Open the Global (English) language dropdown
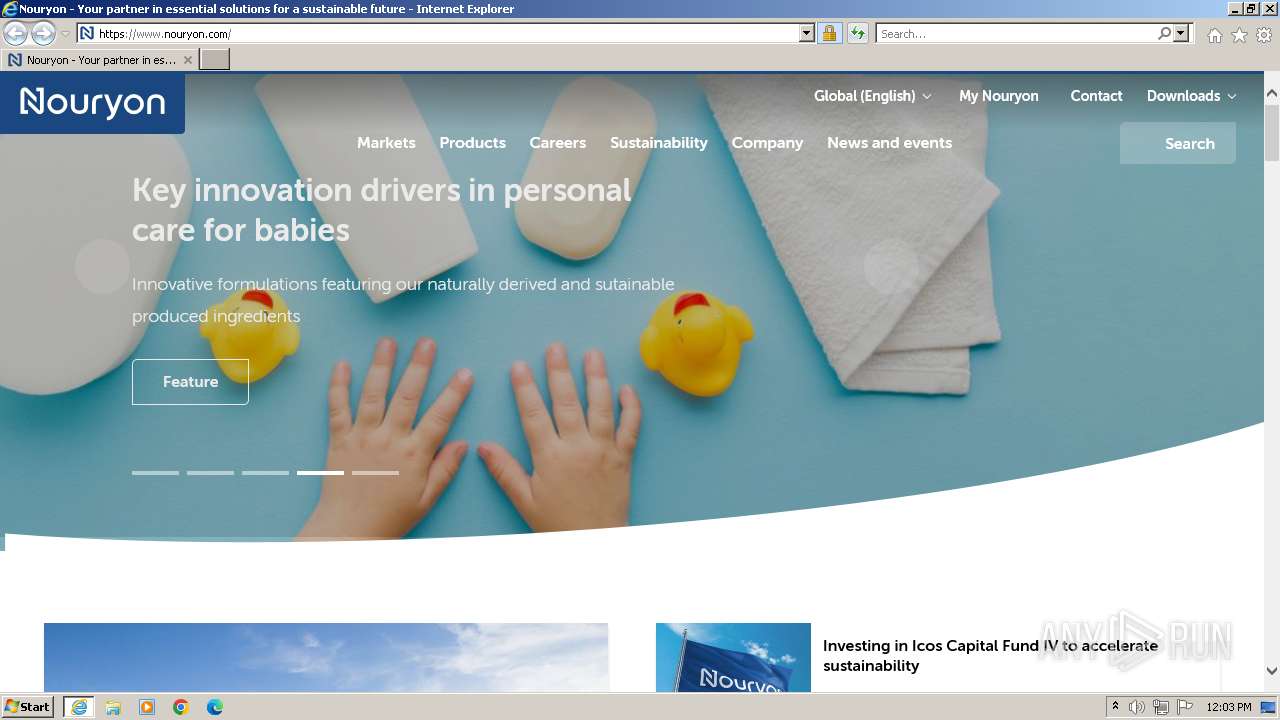 tap(872, 96)
